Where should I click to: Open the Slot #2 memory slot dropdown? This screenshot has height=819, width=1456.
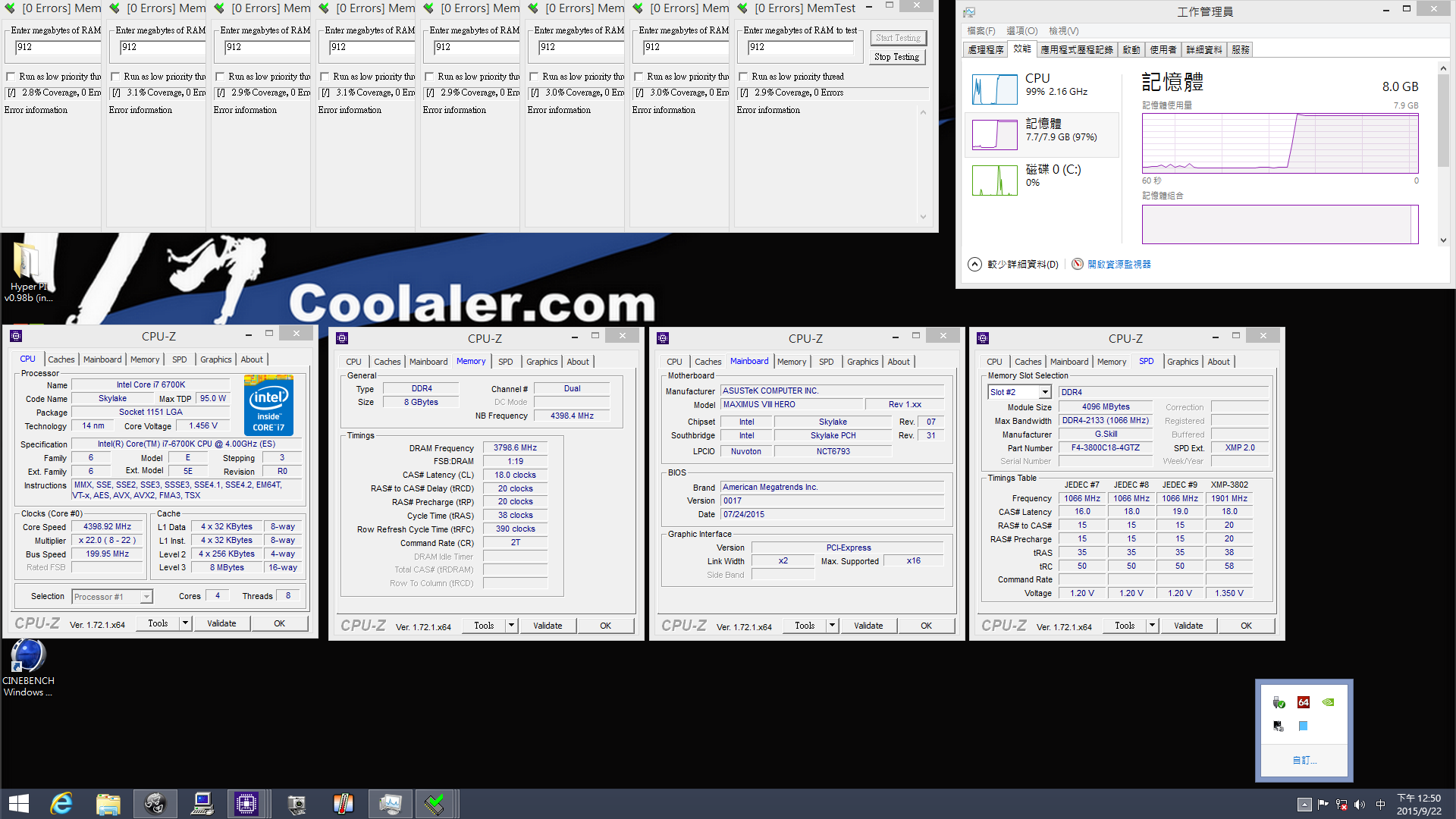(1044, 392)
